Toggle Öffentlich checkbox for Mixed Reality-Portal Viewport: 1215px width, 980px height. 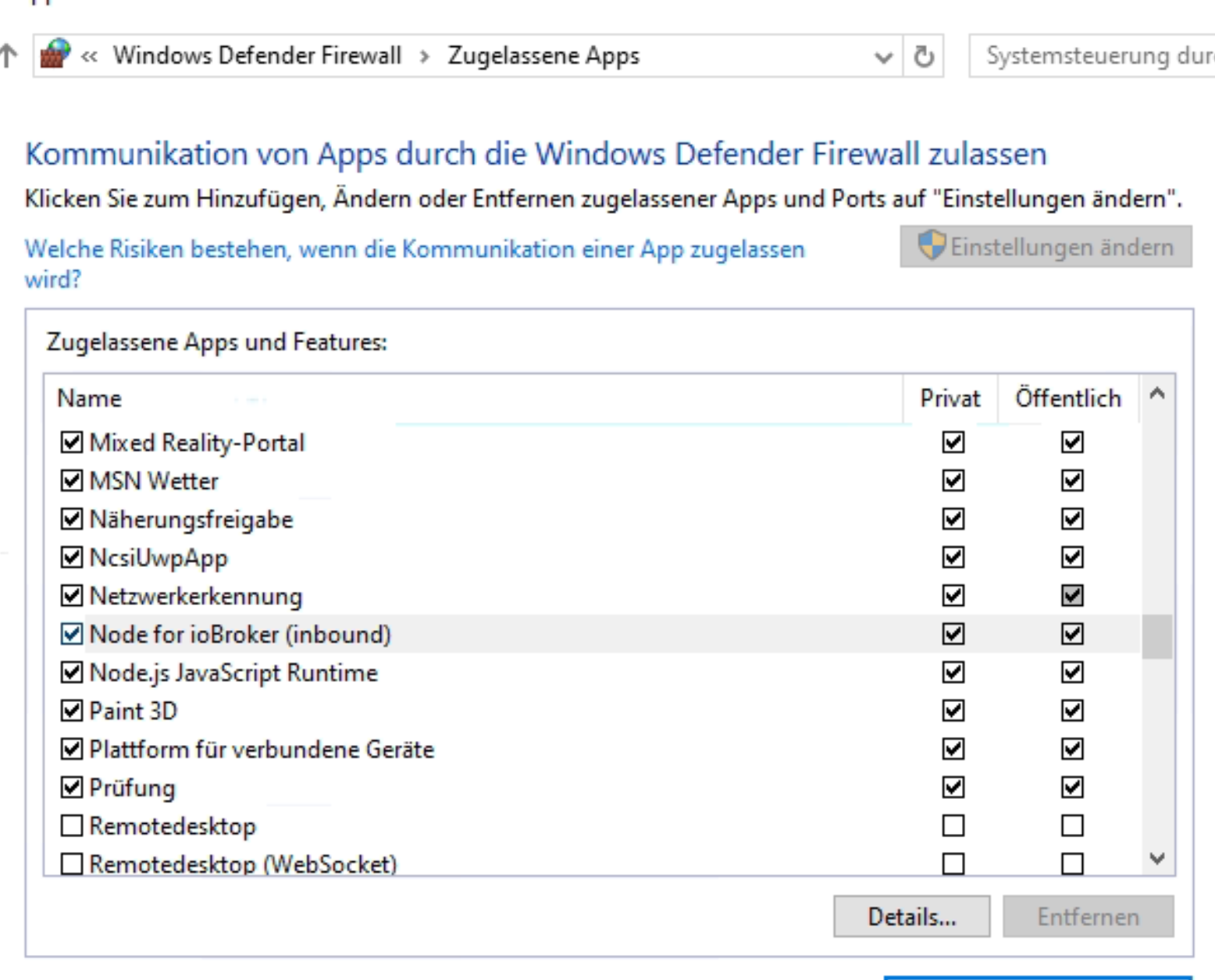tap(1072, 442)
